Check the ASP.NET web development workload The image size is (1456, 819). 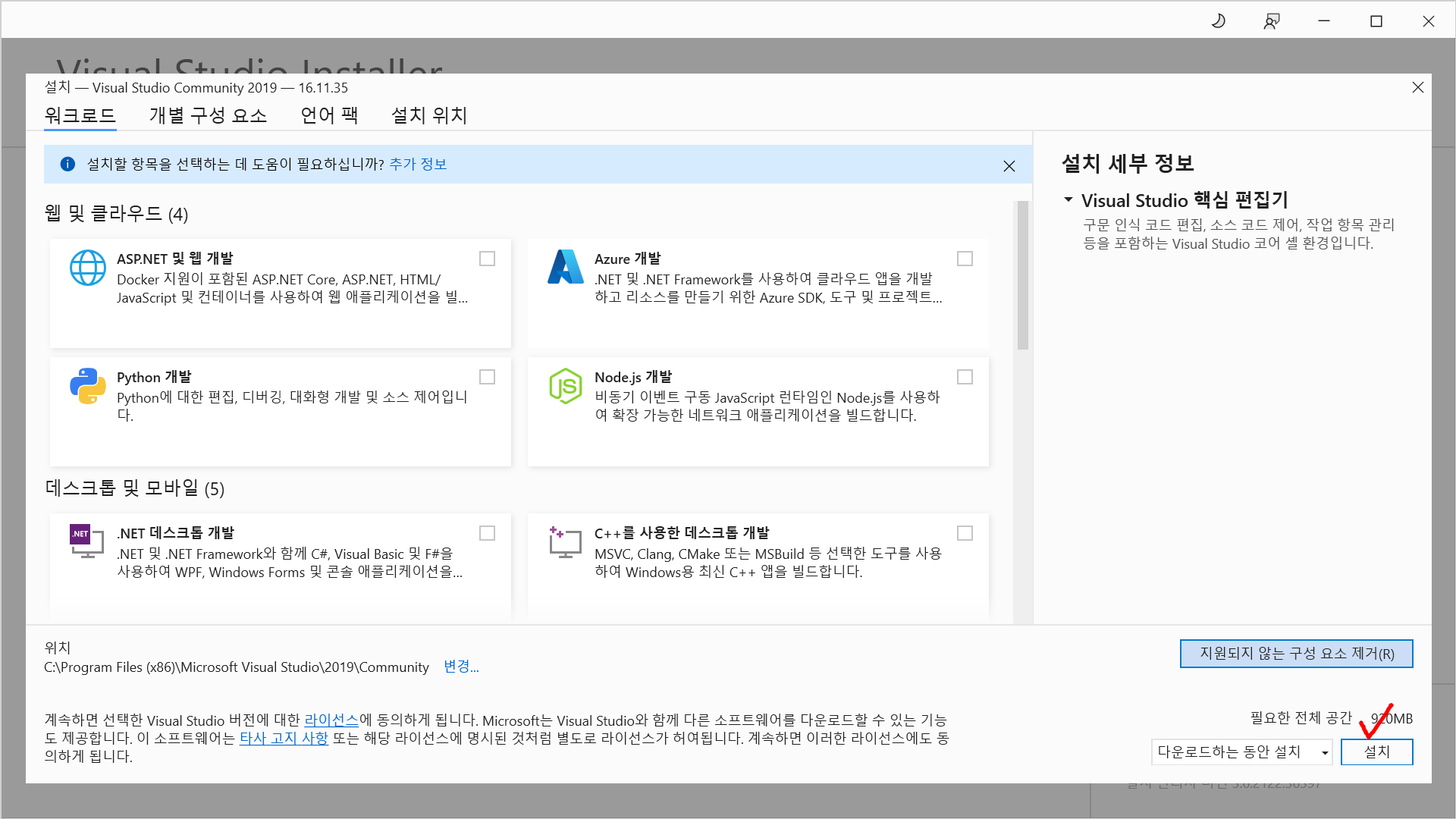coord(487,259)
